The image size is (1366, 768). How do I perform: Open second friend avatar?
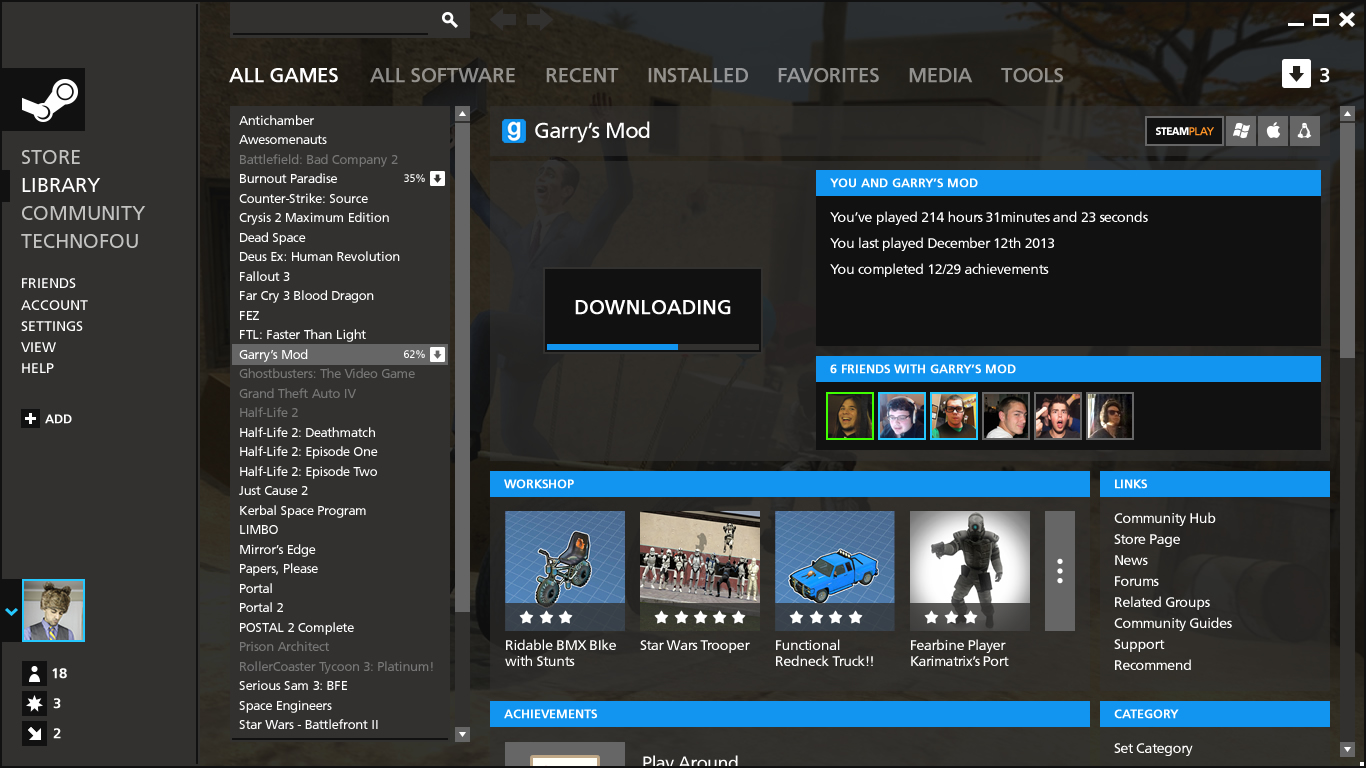click(902, 416)
